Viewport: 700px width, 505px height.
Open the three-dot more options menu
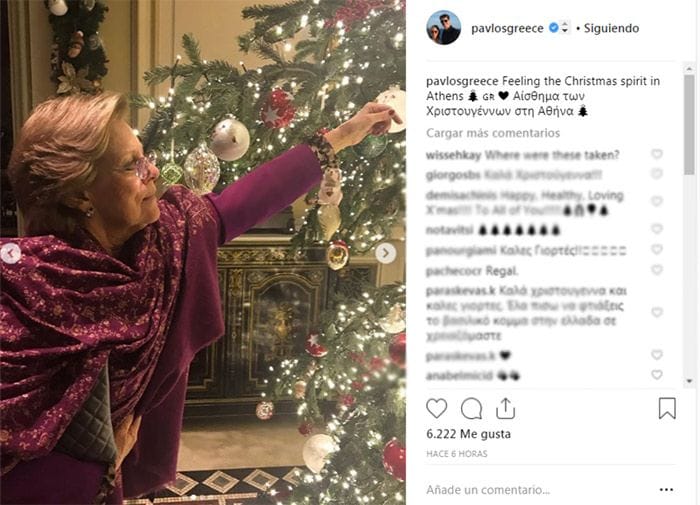(667, 489)
